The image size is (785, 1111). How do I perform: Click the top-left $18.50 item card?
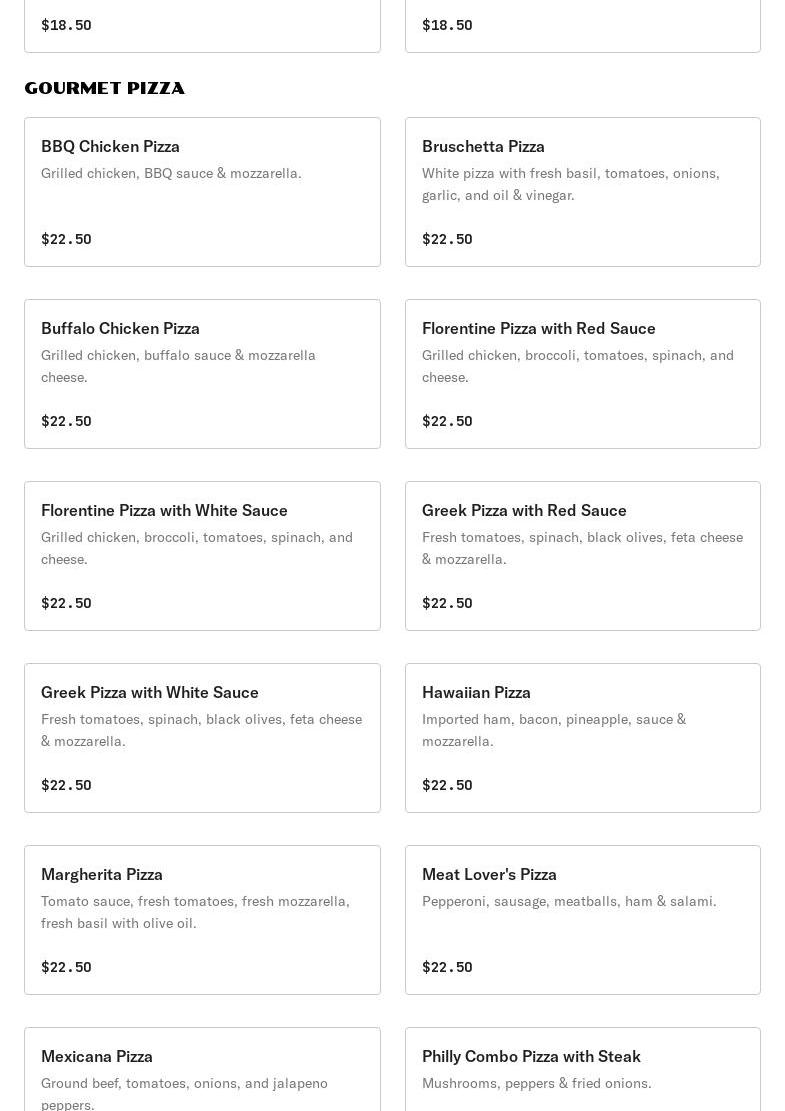click(202, 26)
